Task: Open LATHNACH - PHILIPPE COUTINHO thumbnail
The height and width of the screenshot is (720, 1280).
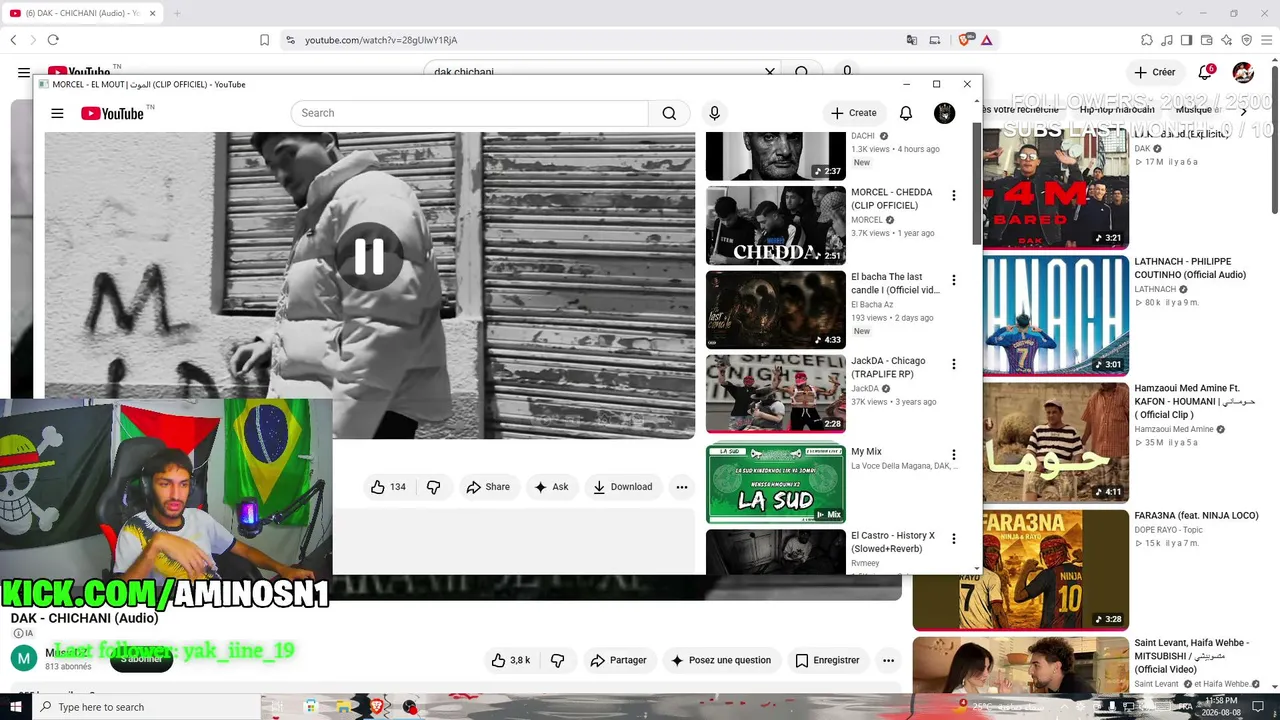Action: (x=1056, y=316)
